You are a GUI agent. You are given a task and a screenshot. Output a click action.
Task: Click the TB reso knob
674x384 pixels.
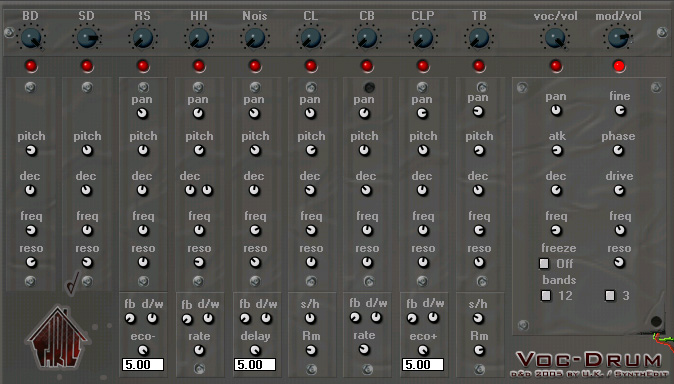pos(479,262)
